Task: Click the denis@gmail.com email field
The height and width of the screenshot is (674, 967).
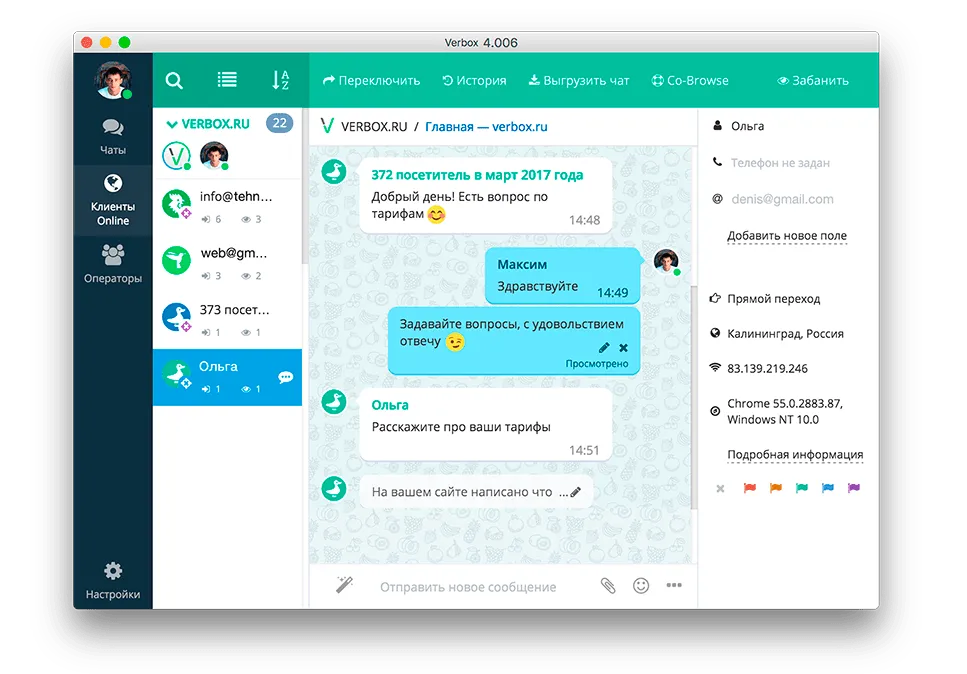Action: [782, 199]
